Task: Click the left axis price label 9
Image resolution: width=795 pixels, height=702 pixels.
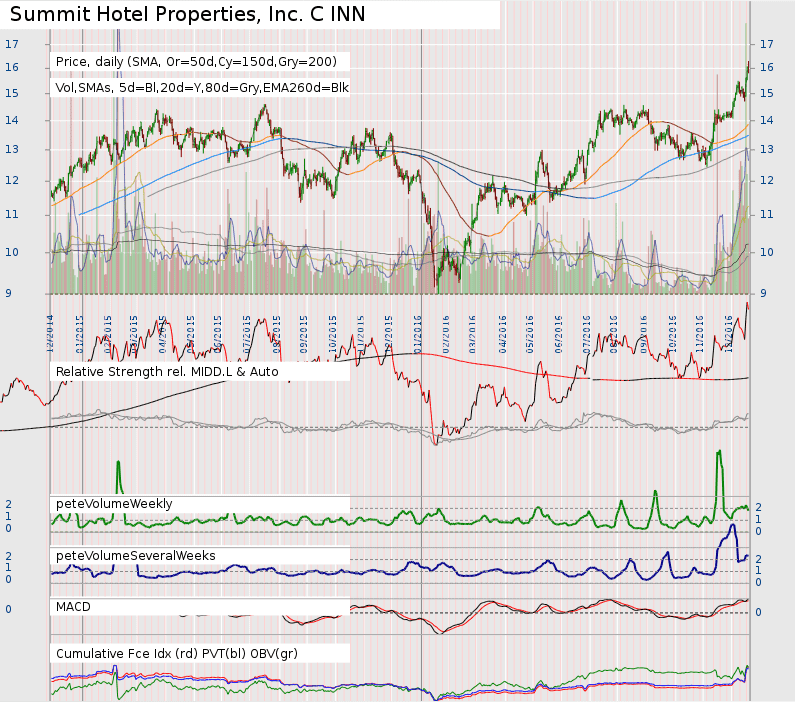Action: 9,293
